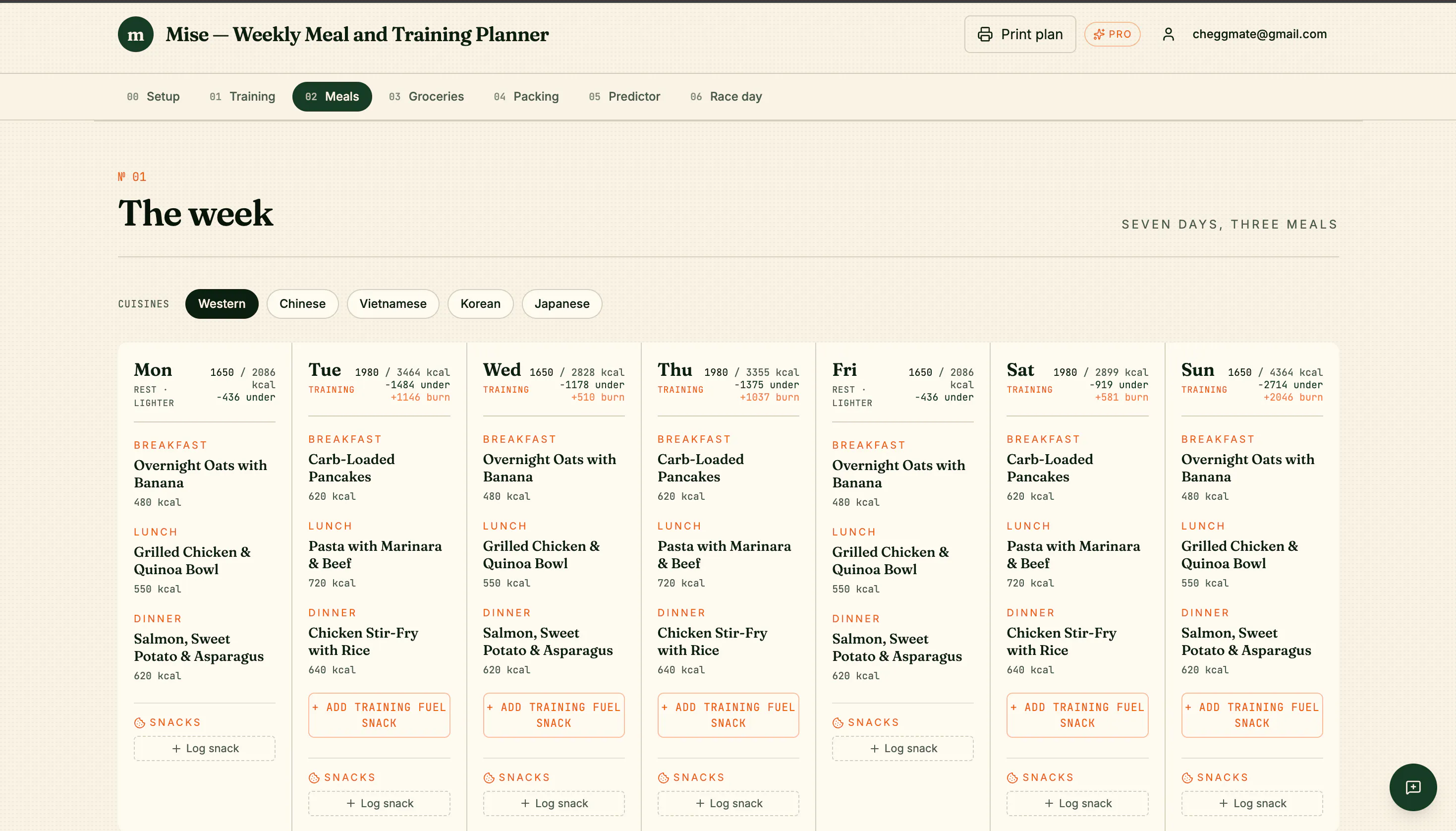Click Monday's snacks cookie icon
The width and height of the screenshot is (1456, 831).
click(x=140, y=722)
